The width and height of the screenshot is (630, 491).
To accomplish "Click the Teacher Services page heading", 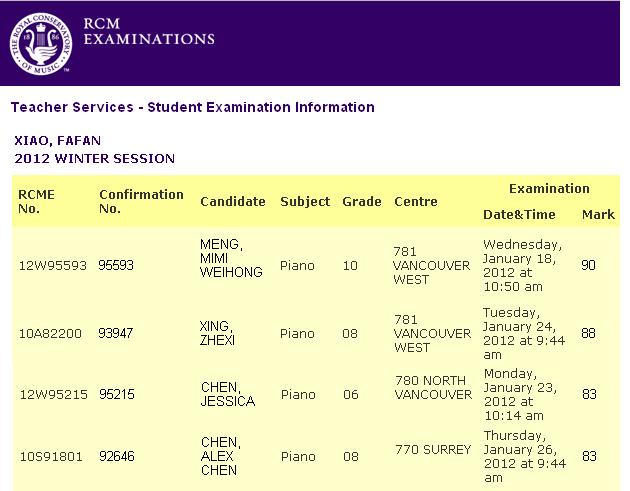I will [192, 107].
